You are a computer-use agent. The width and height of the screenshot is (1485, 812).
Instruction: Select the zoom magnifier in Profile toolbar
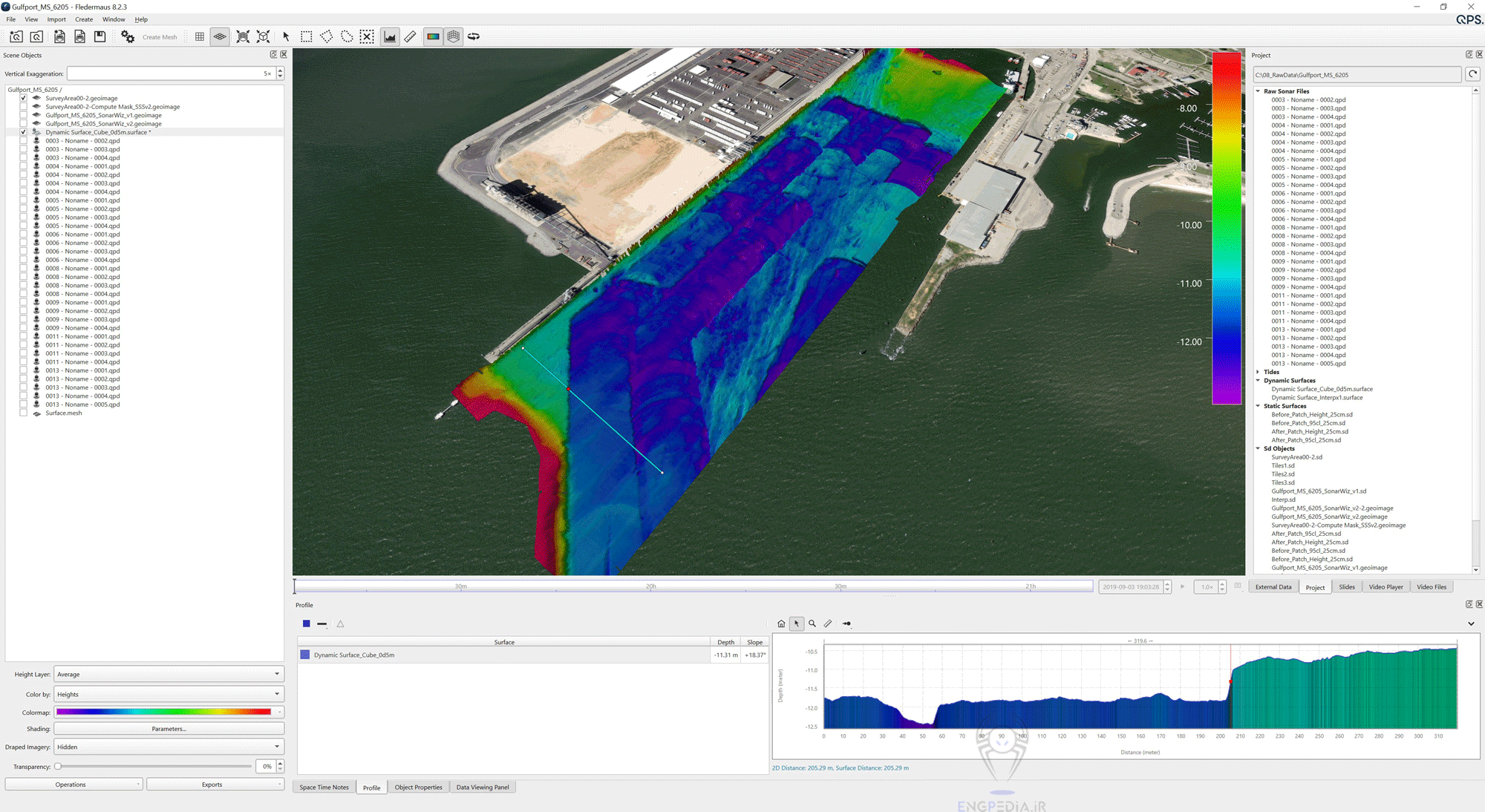point(812,623)
